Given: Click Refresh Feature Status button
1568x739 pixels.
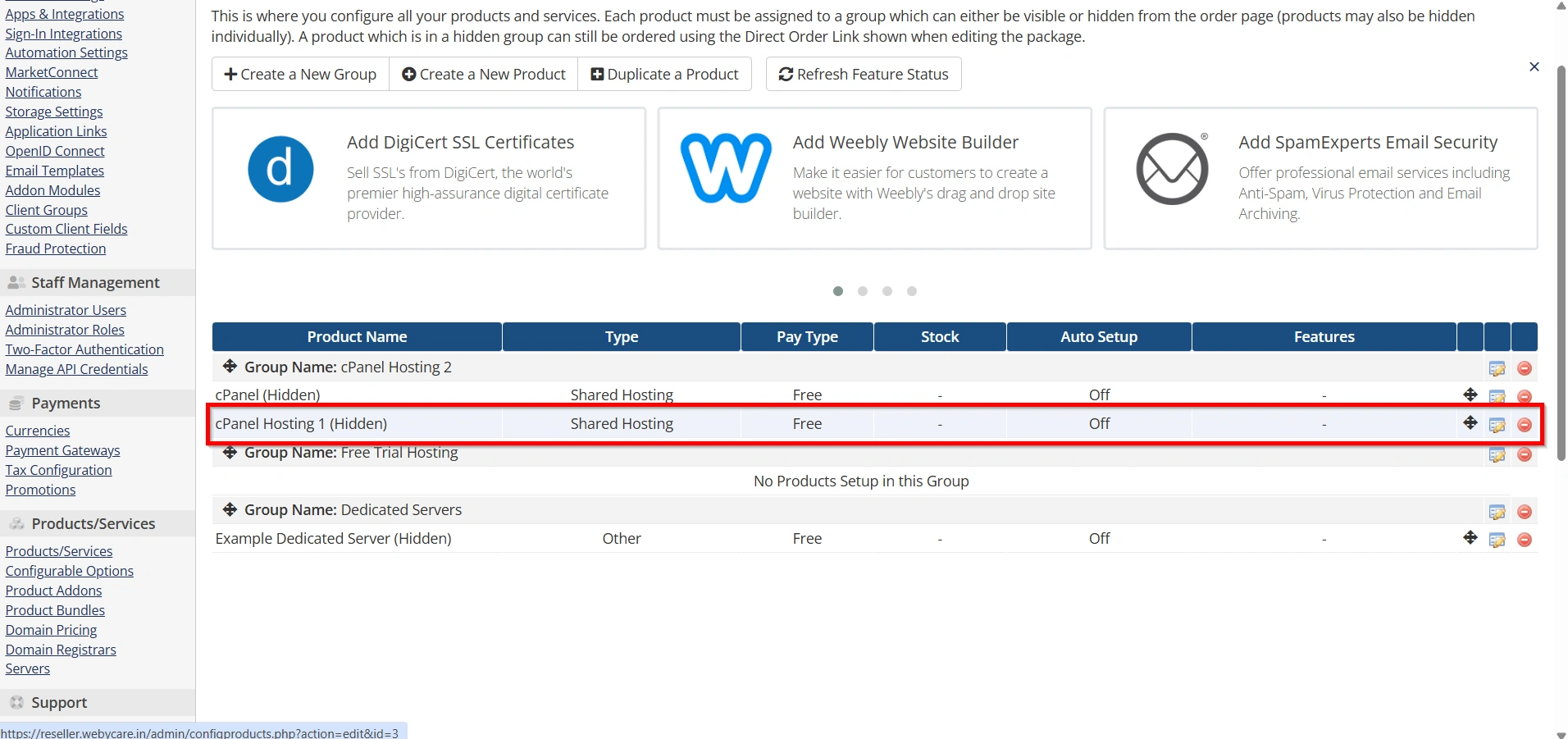Looking at the screenshot, I should (x=864, y=74).
